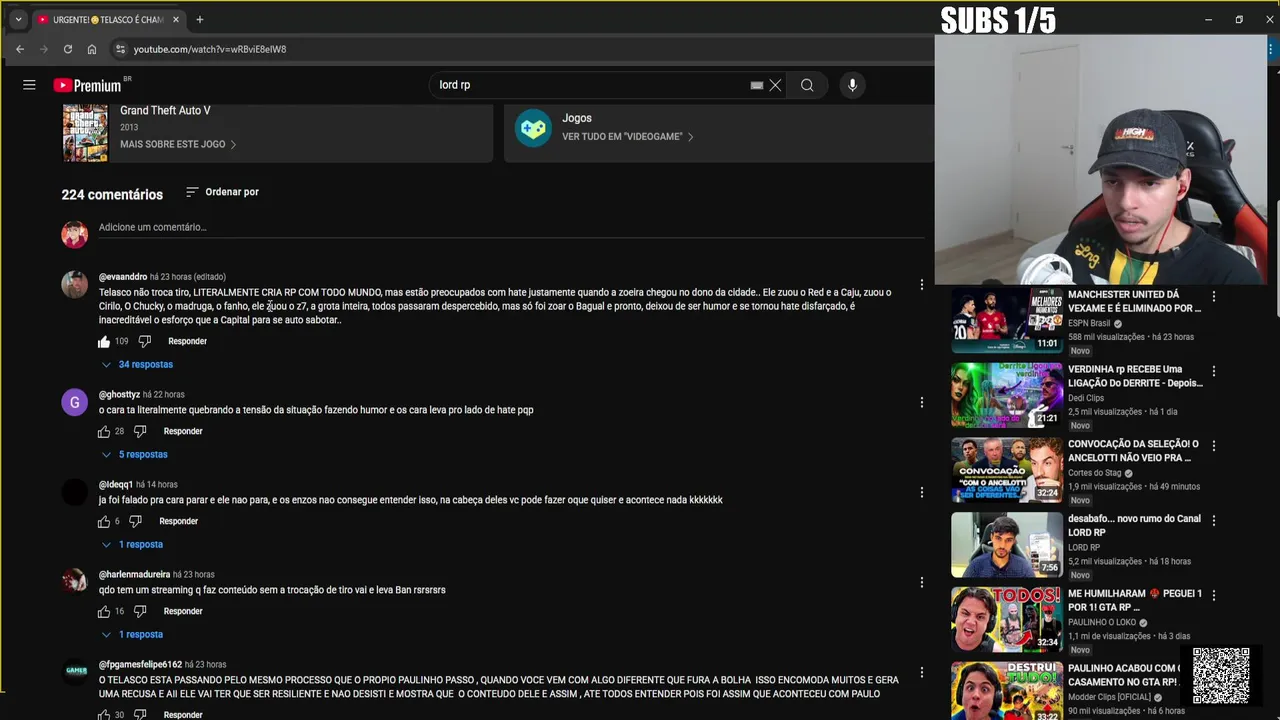Open ME HUMILHARAM video title

[x=1134, y=600]
